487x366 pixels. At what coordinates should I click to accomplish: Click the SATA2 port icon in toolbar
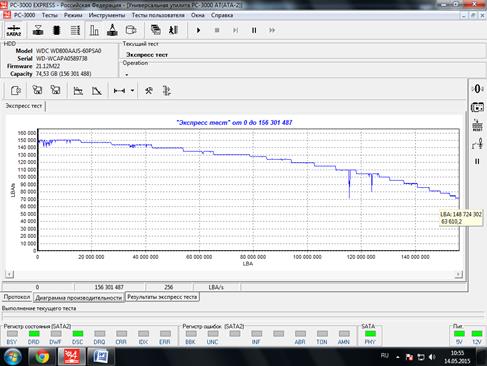(x=14, y=30)
